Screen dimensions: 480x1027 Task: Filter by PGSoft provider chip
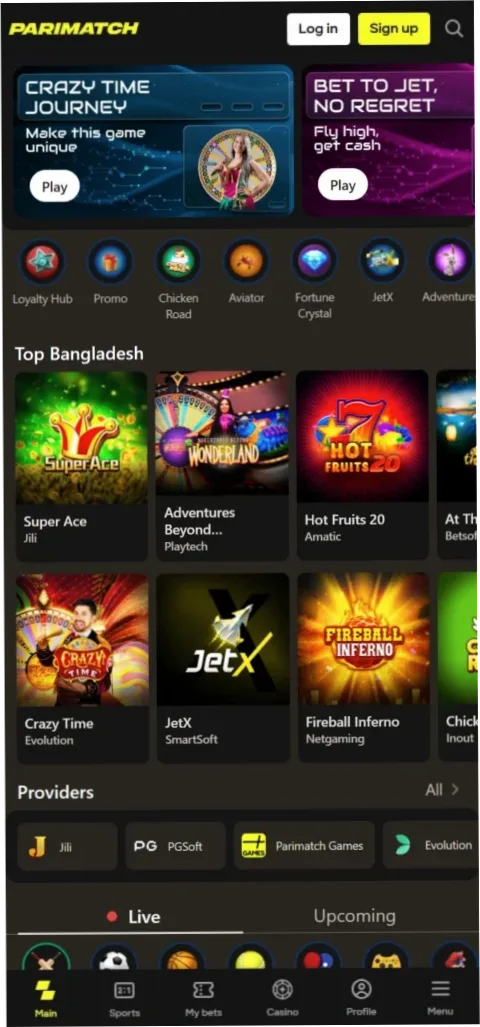175,846
